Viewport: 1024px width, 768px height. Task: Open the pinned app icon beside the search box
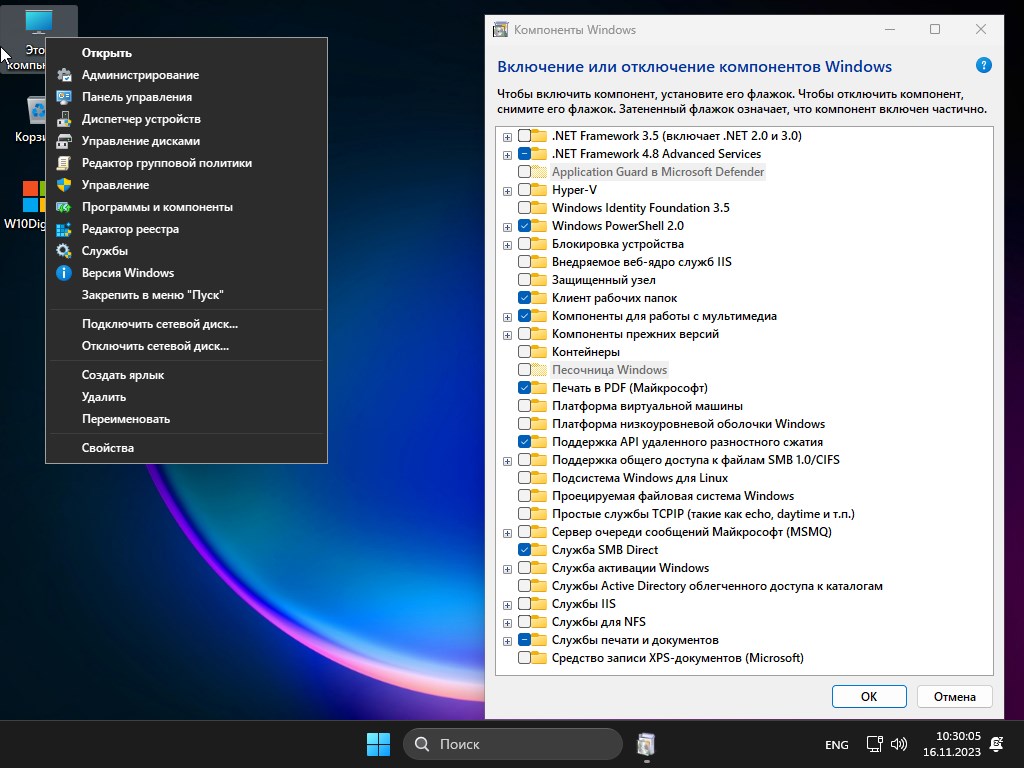pyautogui.click(x=646, y=744)
